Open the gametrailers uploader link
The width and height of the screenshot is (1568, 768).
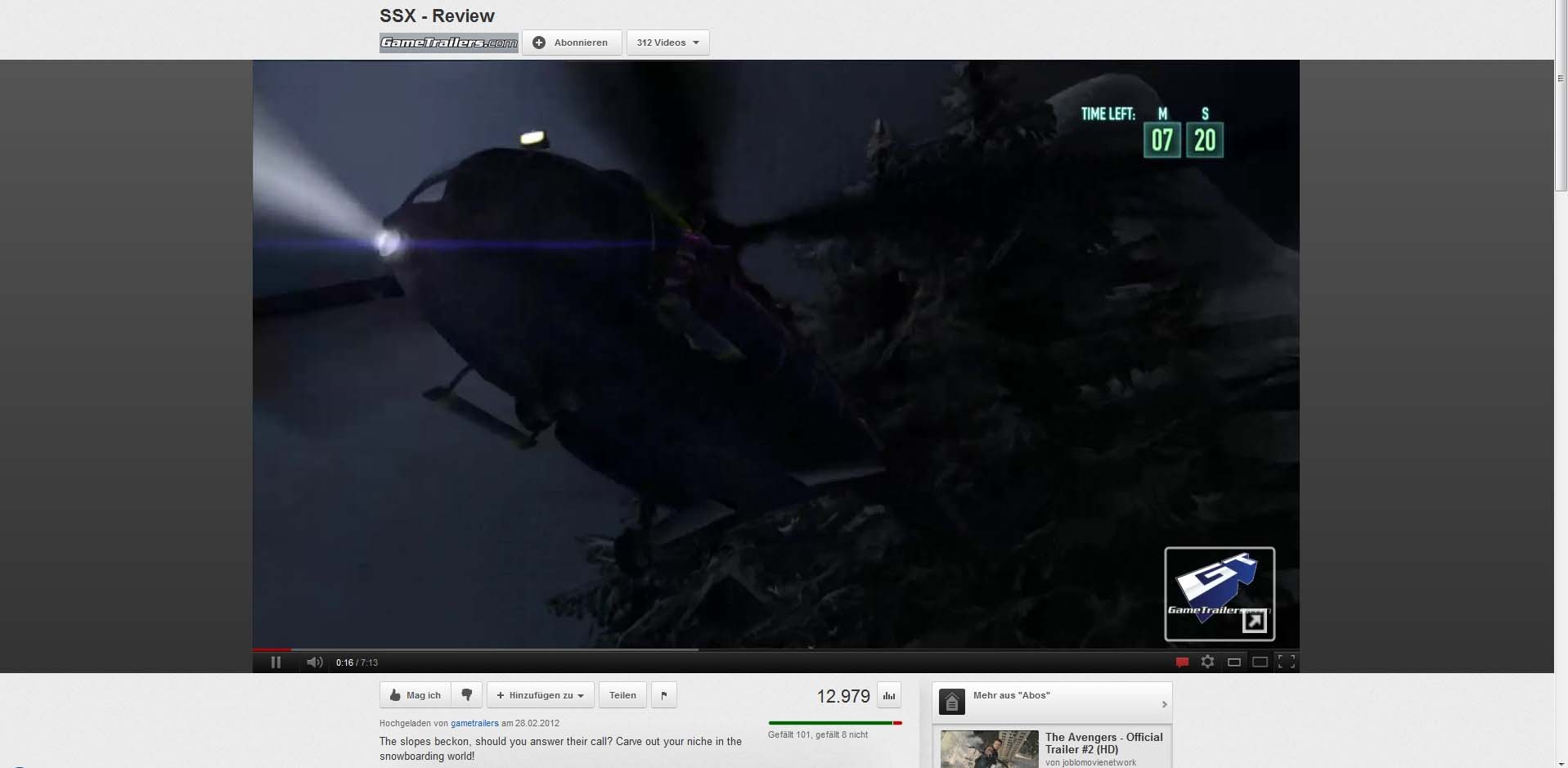474,723
